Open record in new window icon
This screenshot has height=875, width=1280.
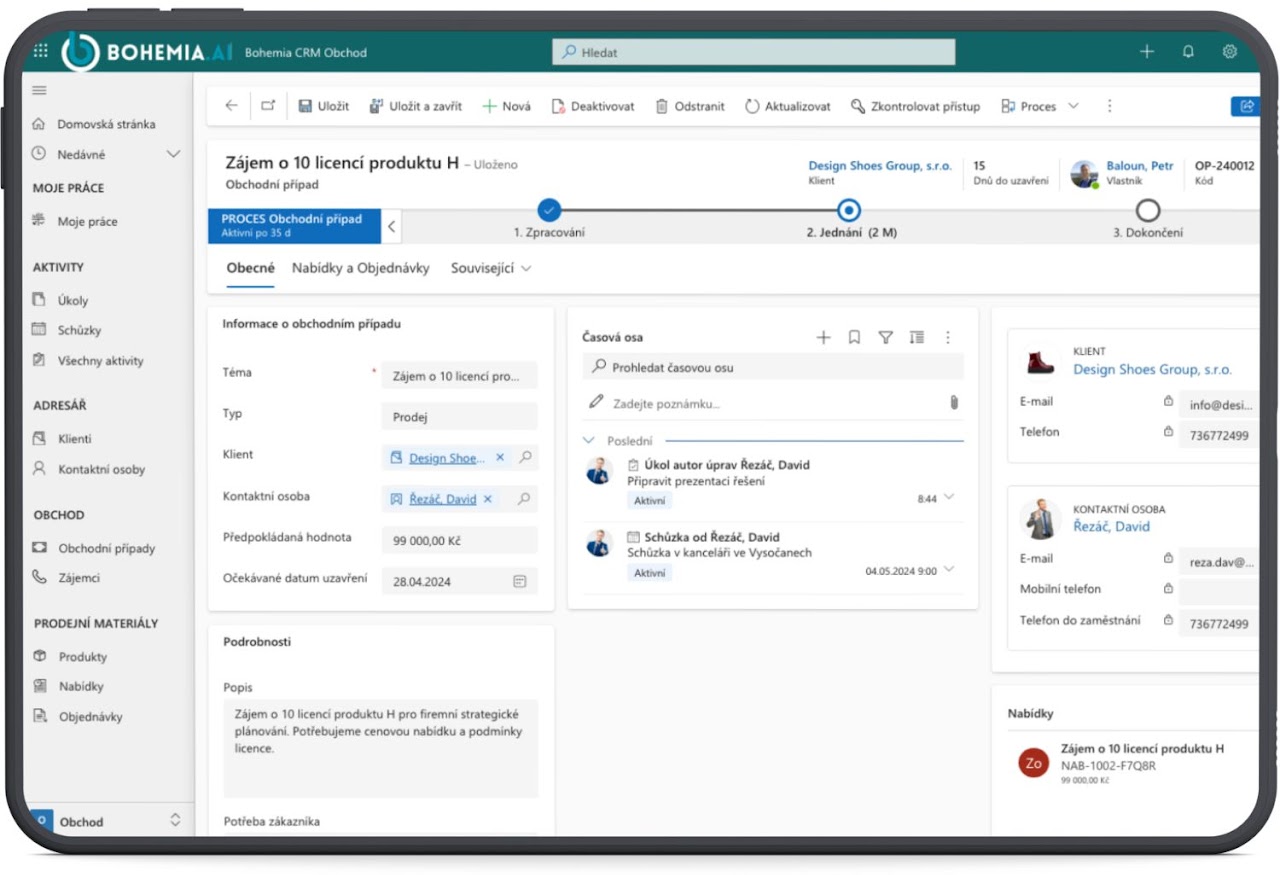(x=268, y=106)
